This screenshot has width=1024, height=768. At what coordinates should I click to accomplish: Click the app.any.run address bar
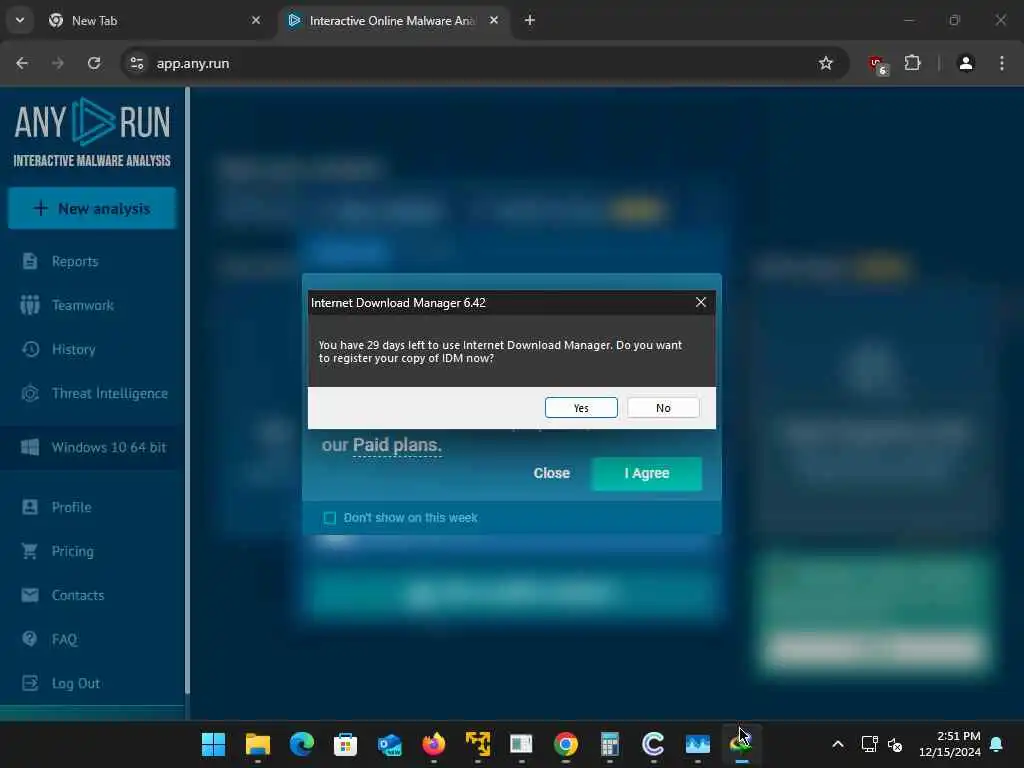(483, 63)
